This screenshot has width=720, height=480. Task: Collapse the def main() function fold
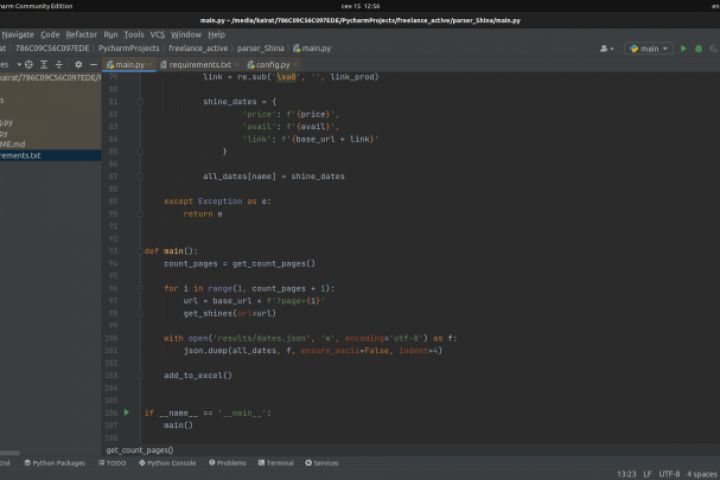click(x=141, y=251)
